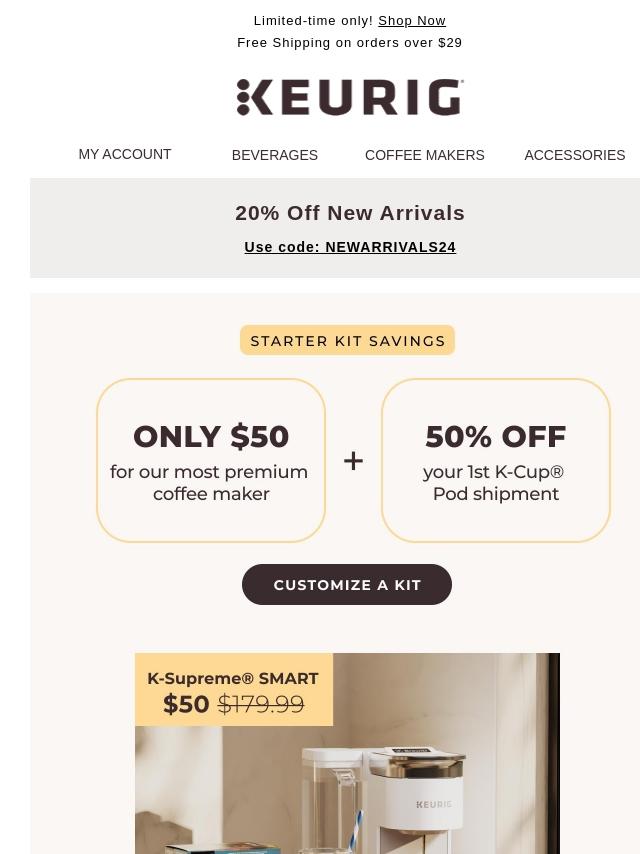This screenshot has height=854, width=640.
Task: Select the ACCESSORIES navigation item
Action: (x=575, y=155)
